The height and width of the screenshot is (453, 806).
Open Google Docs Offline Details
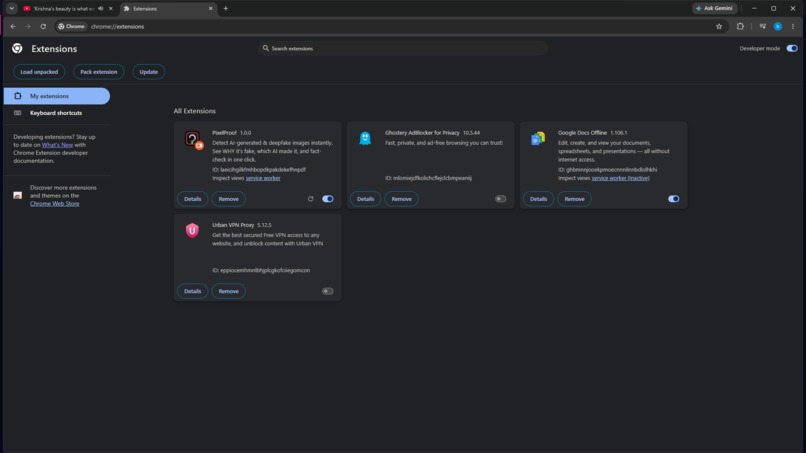click(x=538, y=199)
